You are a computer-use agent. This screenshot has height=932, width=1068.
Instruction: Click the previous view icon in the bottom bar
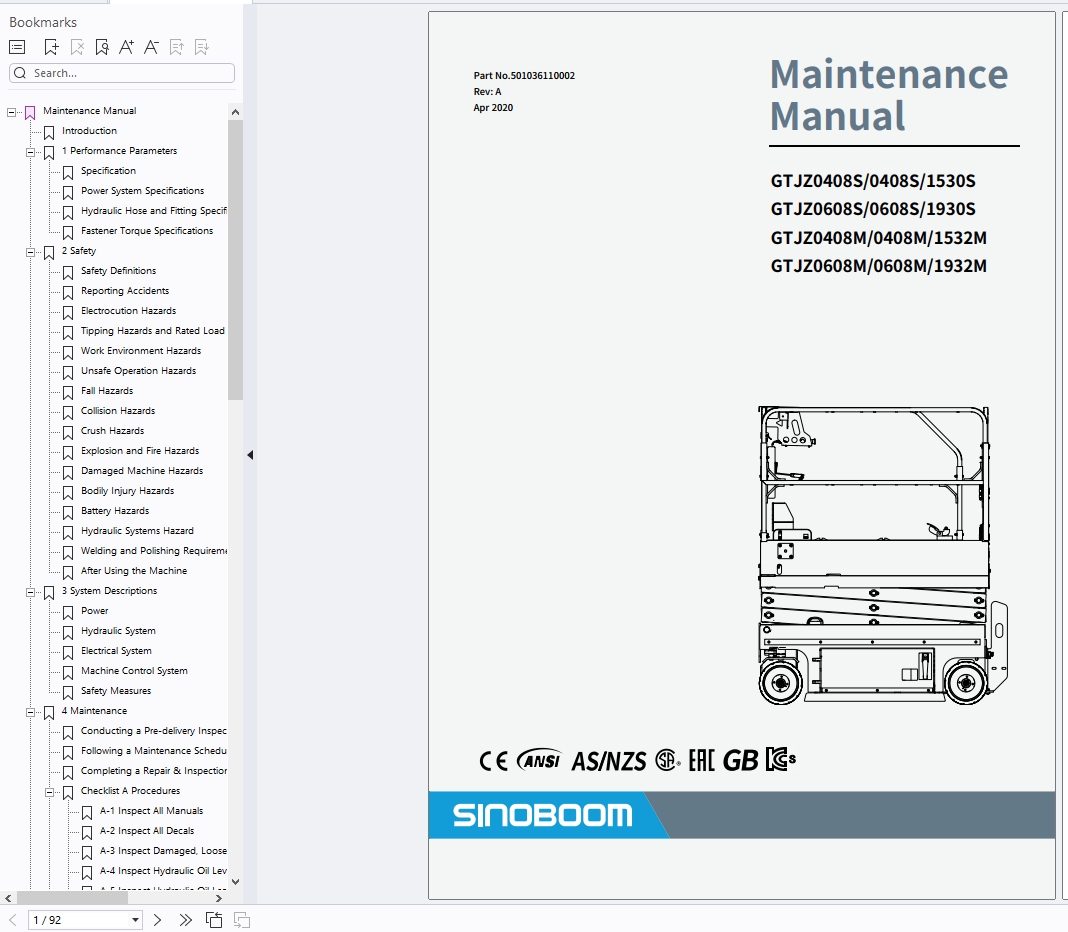214,920
